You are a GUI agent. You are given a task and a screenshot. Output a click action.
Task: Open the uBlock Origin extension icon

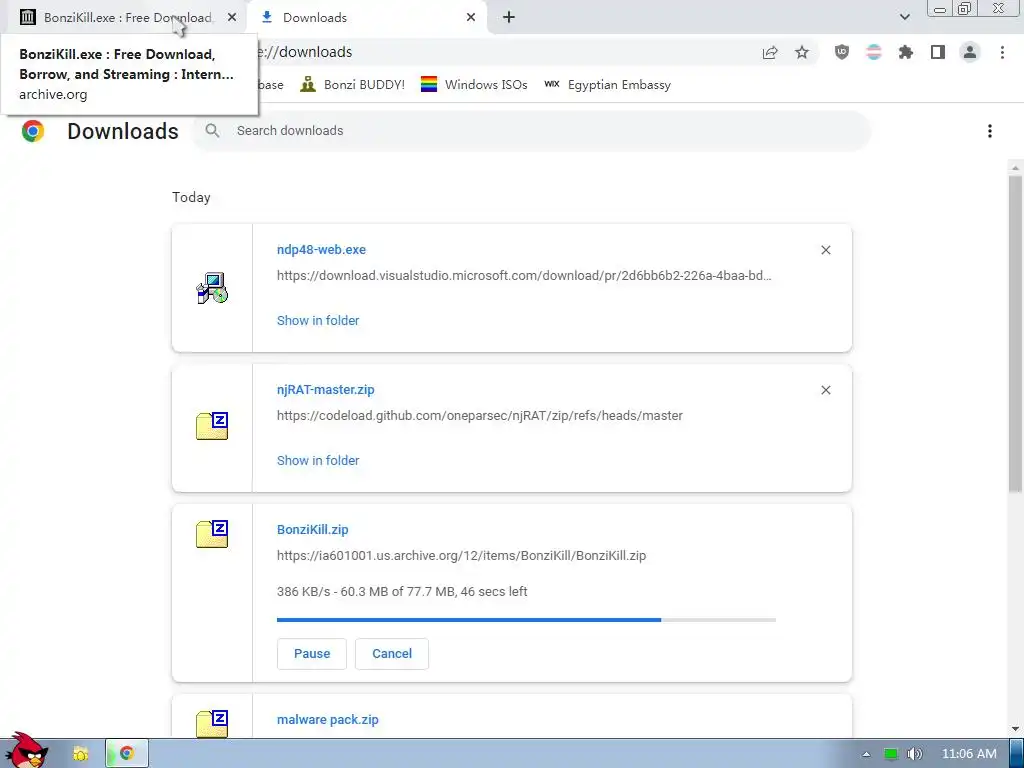pyautogui.click(x=842, y=52)
